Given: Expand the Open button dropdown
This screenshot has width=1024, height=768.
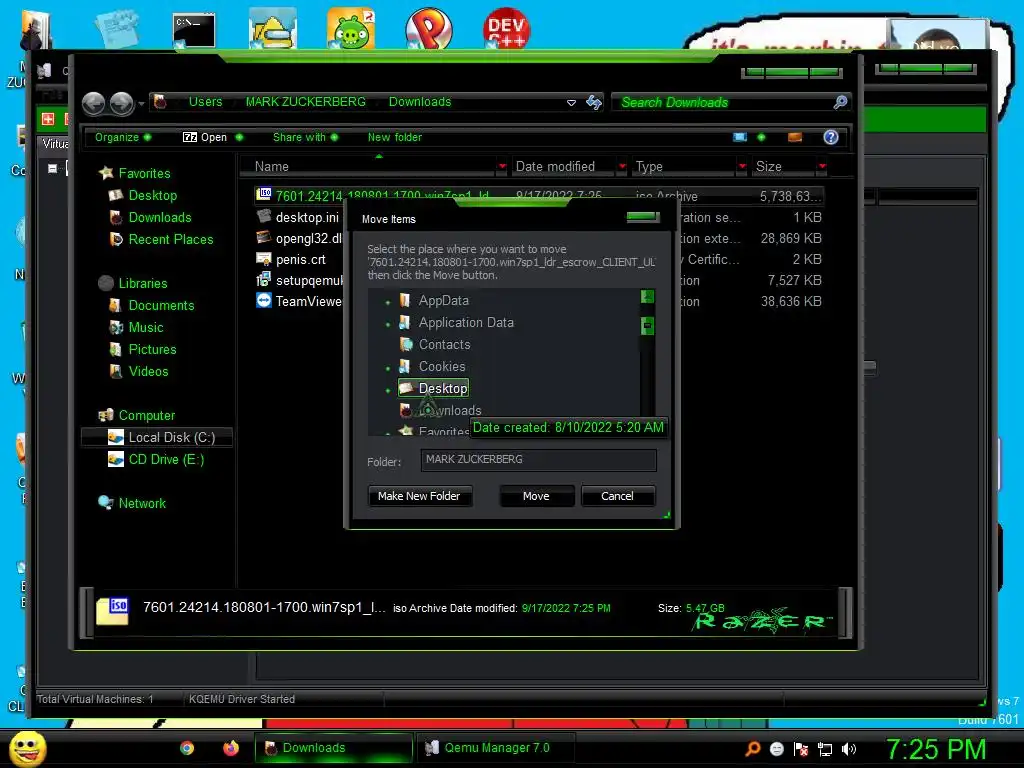Looking at the screenshot, I should [239, 137].
